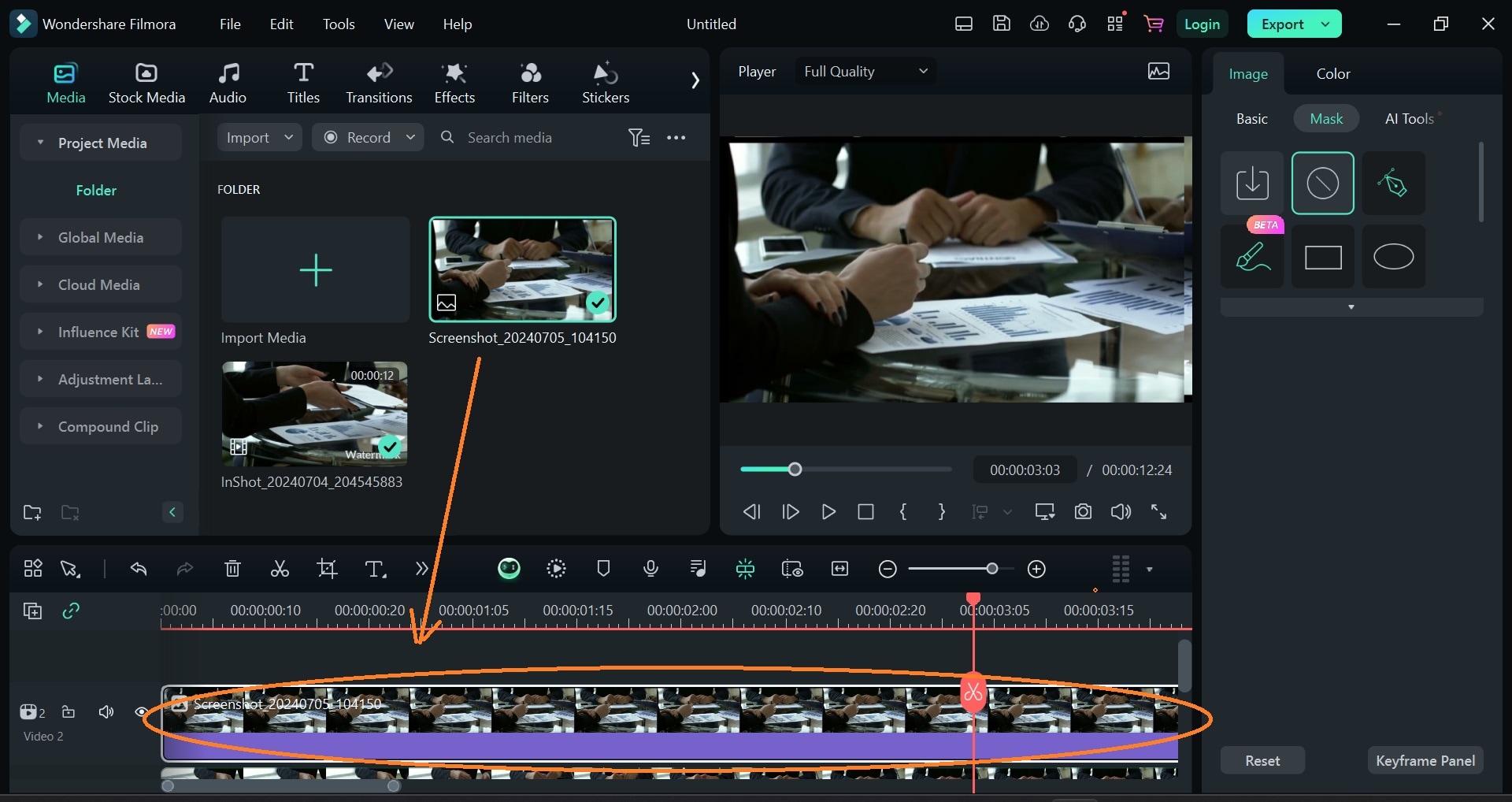Select the single line mask shape

coord(1323,184)
